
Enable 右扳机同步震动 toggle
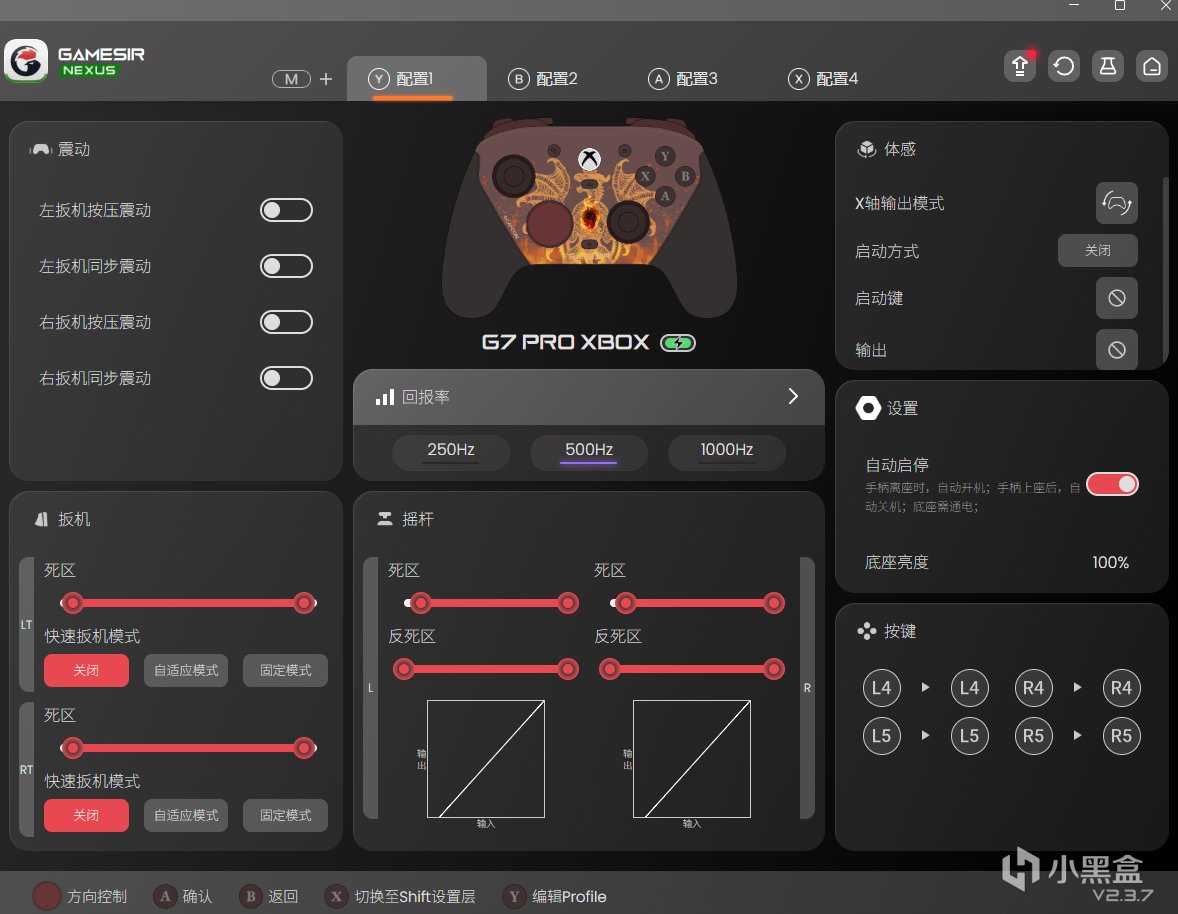286,378
